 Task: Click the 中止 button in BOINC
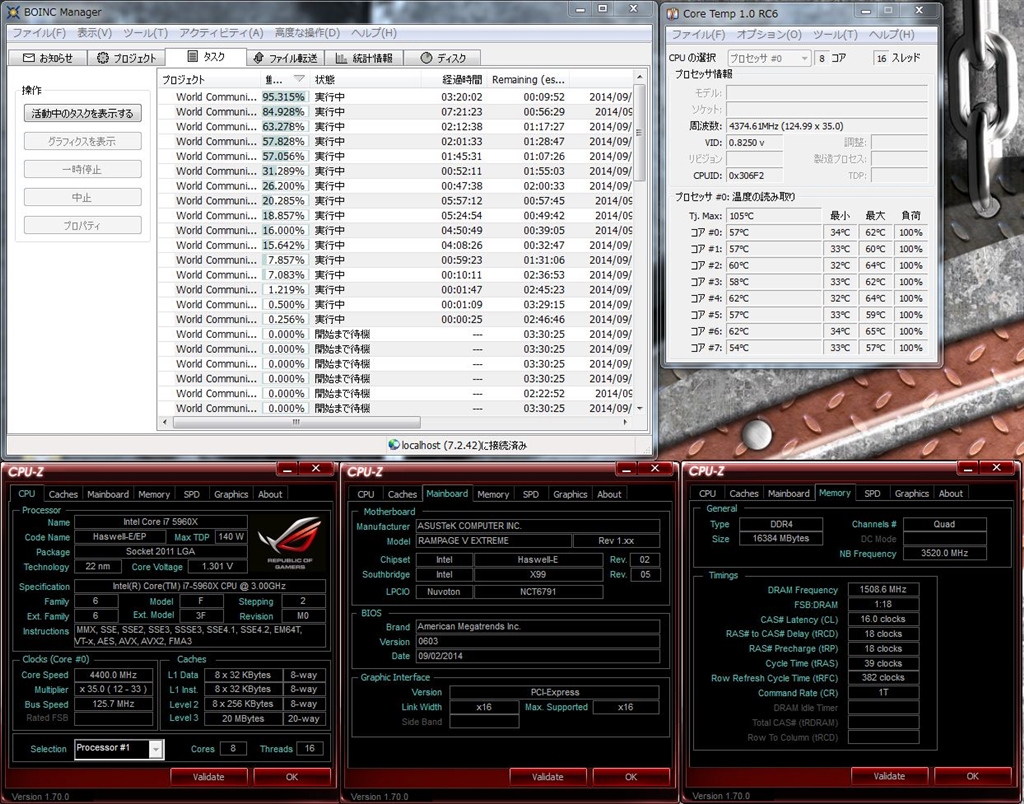[82, 197]
